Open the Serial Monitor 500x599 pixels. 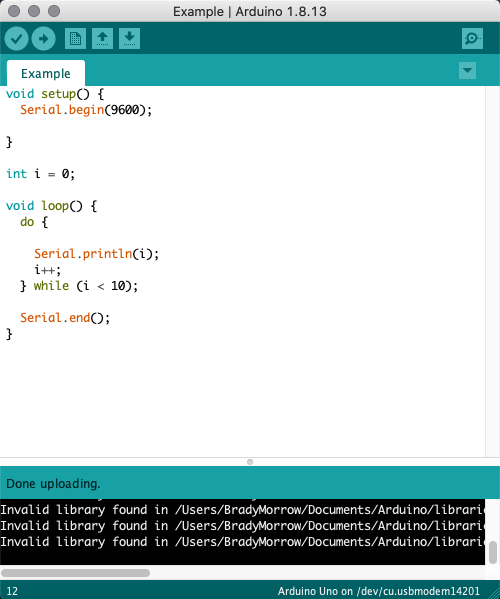[x=472, y=39]
